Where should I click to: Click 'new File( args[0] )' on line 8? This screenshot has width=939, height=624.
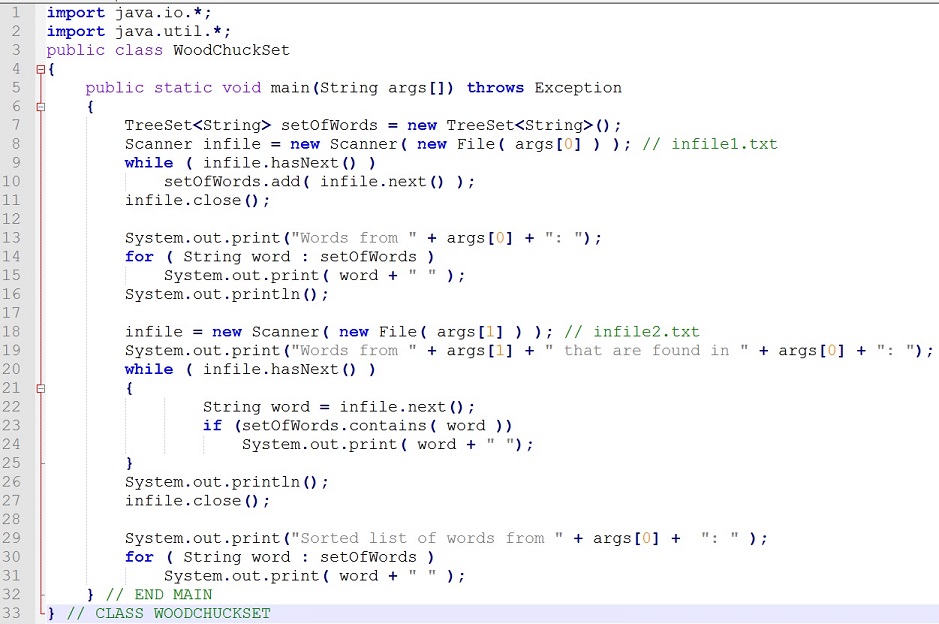[x=508, y=144]
